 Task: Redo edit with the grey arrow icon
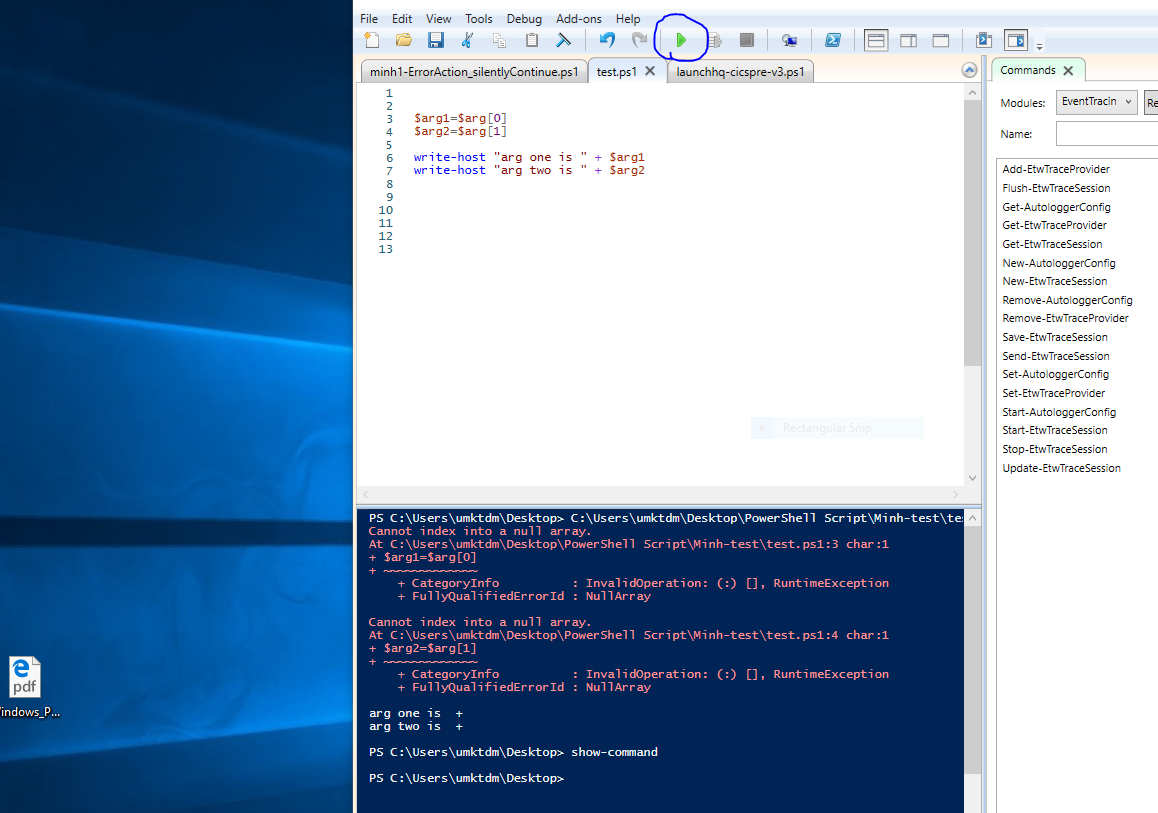coord(639,40)
